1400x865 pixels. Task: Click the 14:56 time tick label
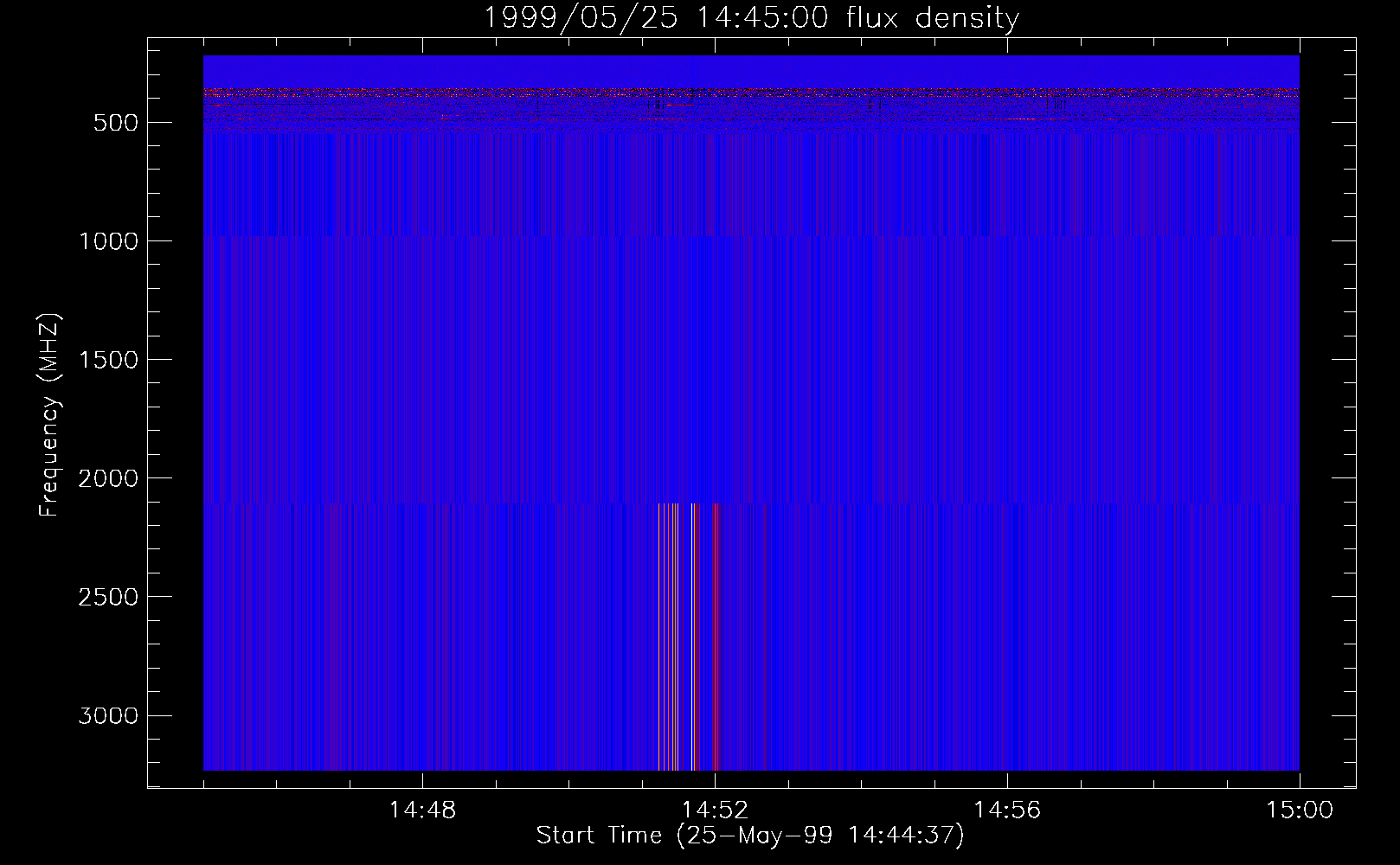[x=1007, y=811]
